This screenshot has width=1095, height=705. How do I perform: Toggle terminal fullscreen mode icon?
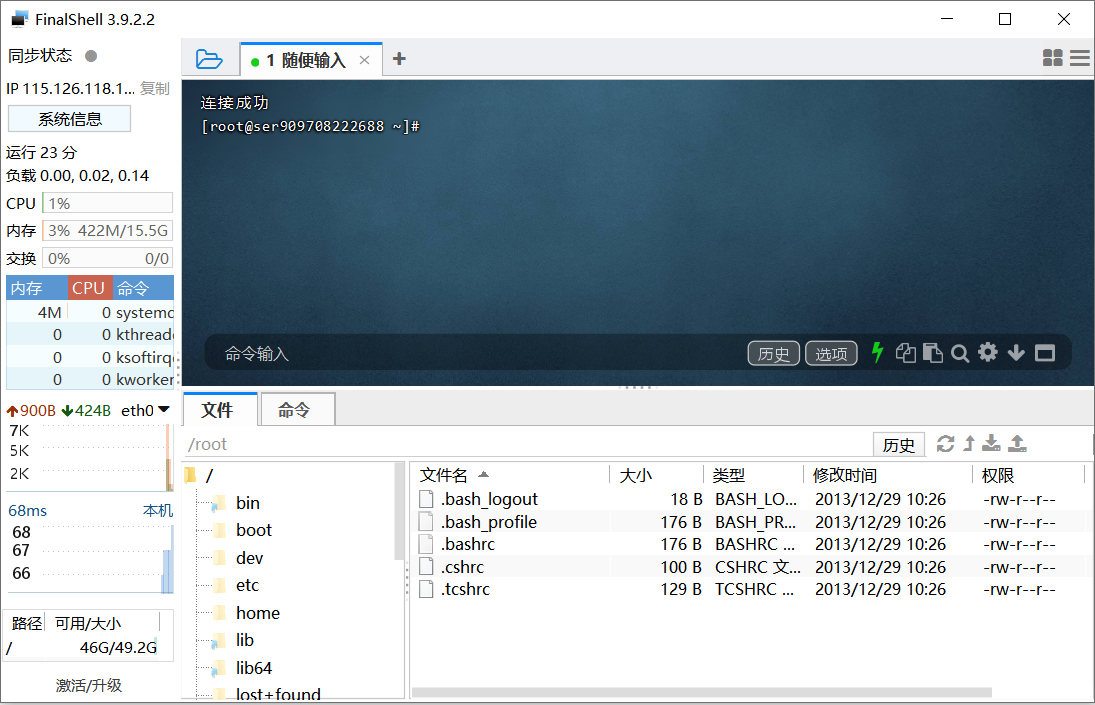click(1044, 353)
